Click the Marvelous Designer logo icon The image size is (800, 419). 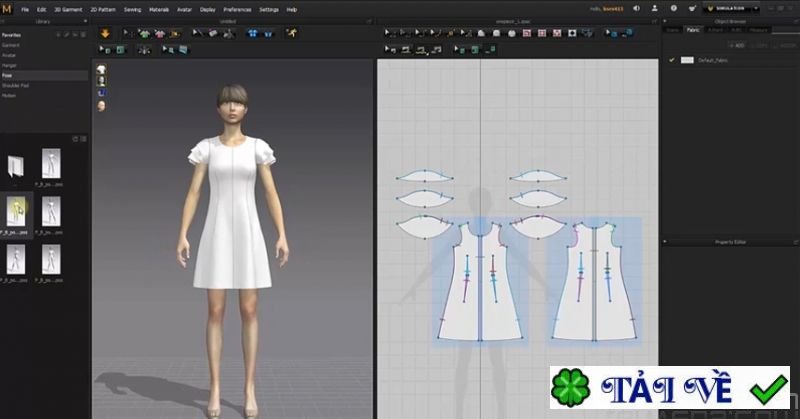[x=7, y=8]
